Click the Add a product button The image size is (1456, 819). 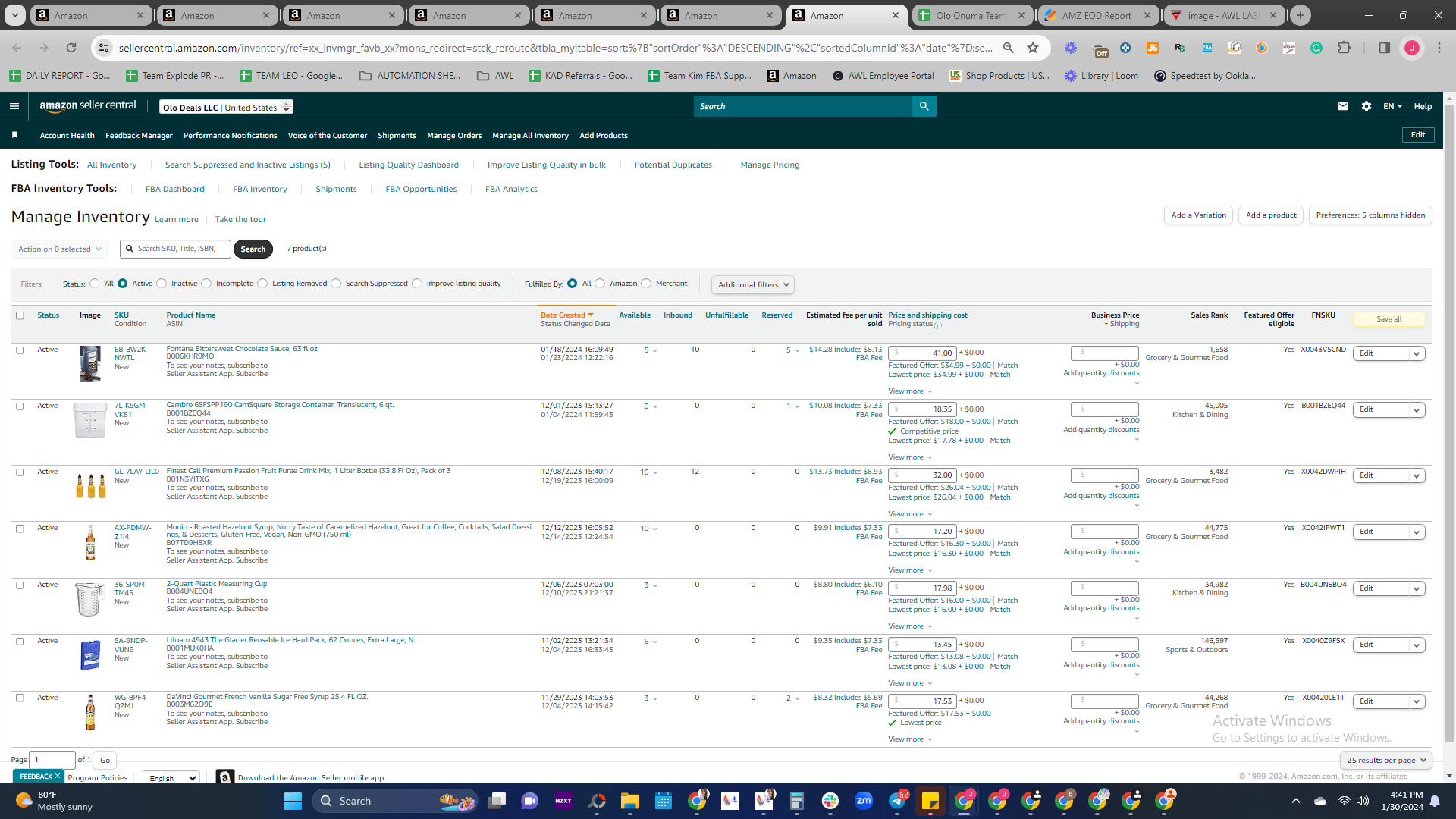(1271, 215)
